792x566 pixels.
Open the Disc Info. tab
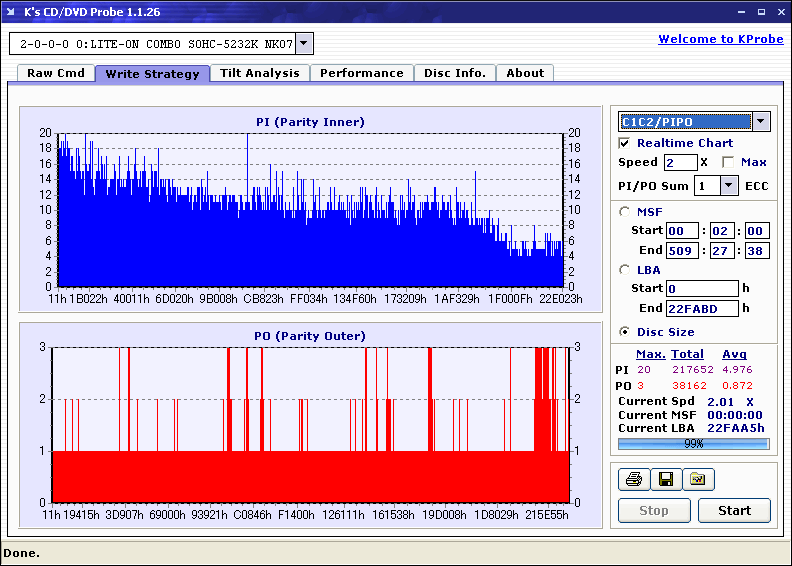tap(455, 73)
